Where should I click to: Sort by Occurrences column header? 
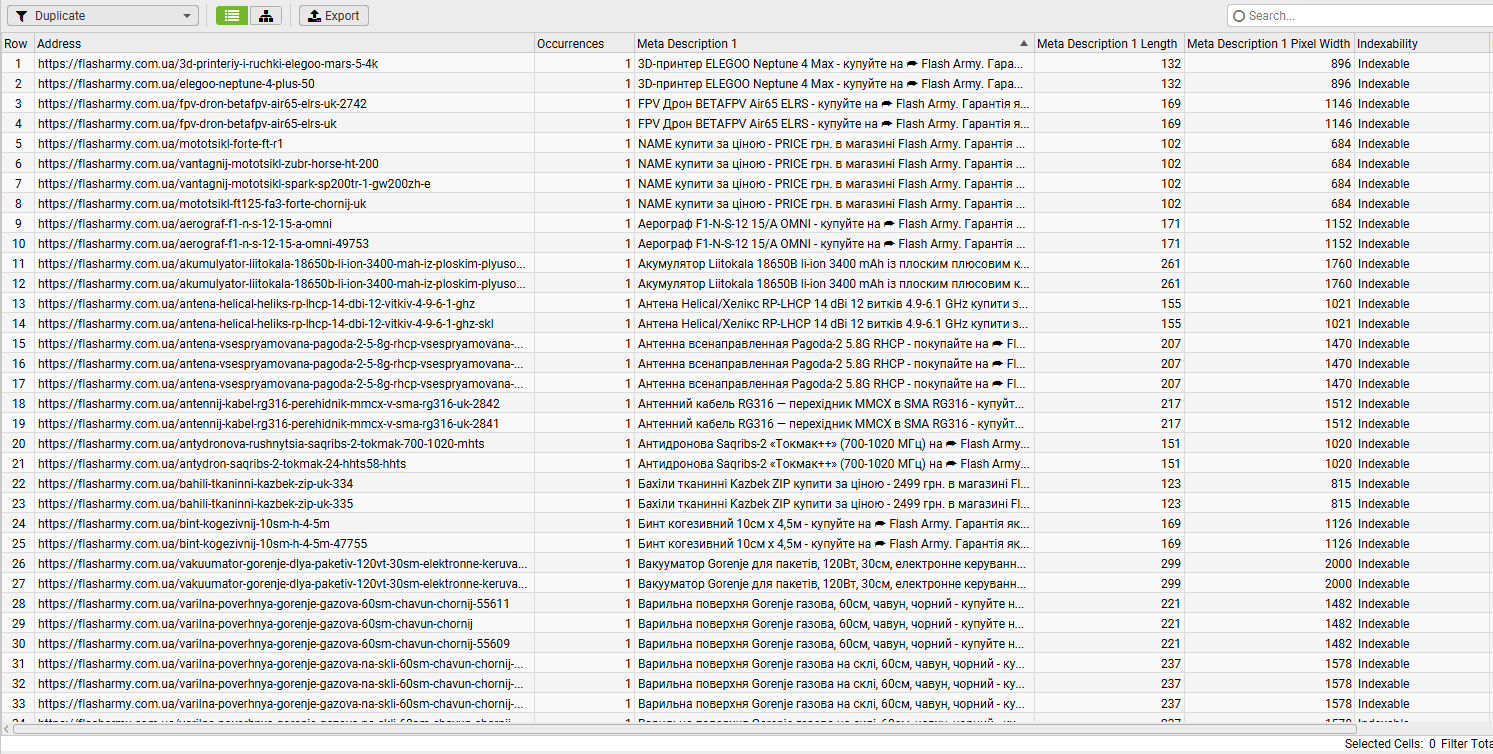click(x=584, y=44)
